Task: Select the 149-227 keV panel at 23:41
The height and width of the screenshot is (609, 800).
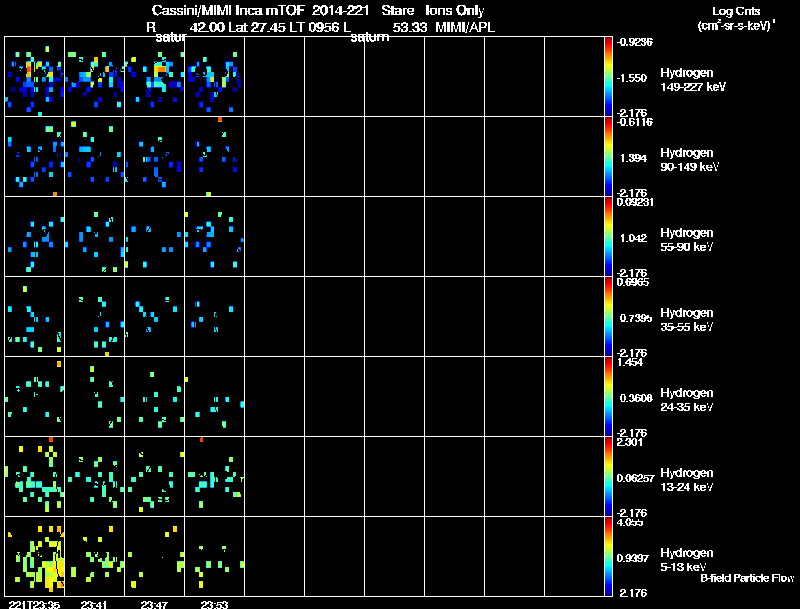Action: (94, 77)
